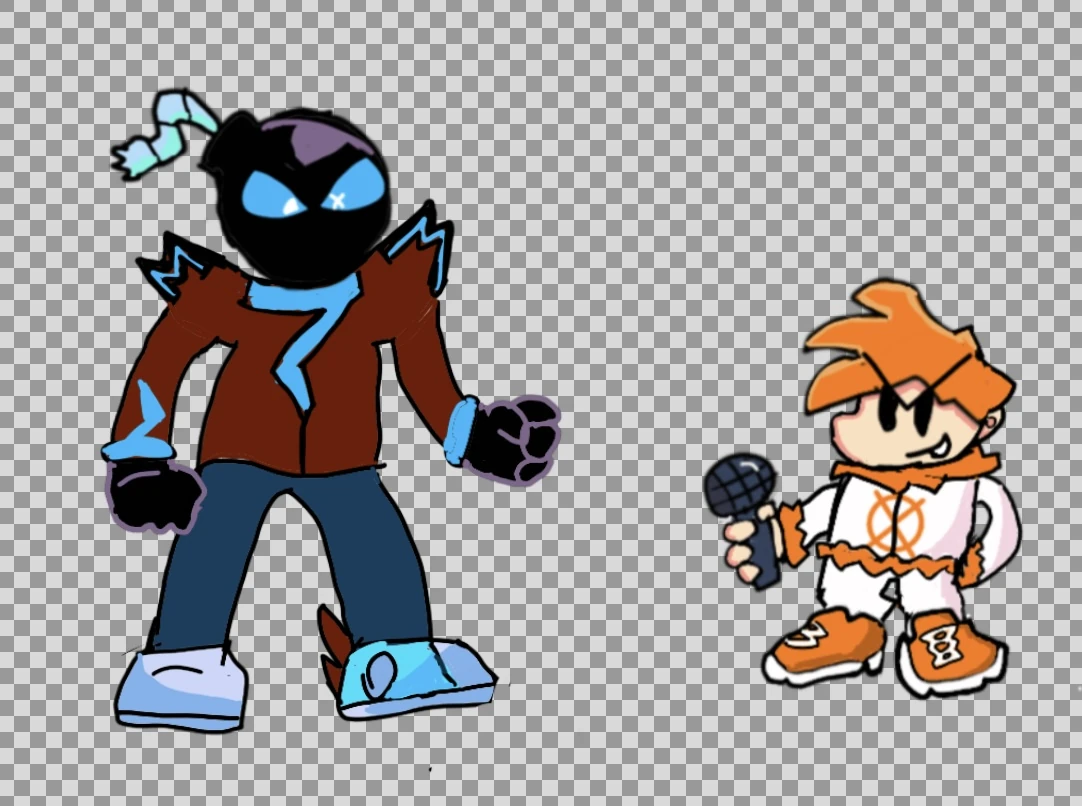Select the orange sneaker with the 8 marking
Screen dimensions: 1082x806
[x=951, y=652]
